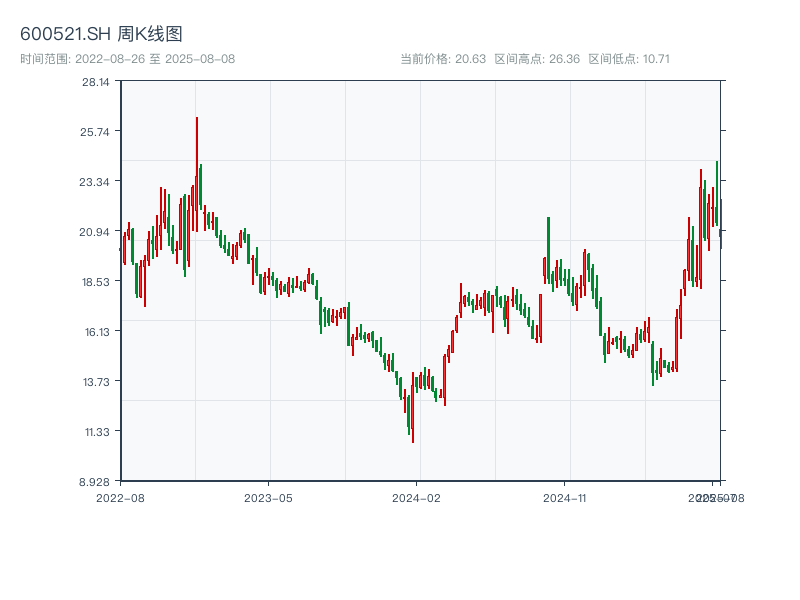The image size is (800, 600).
Task: Click the 20.94 y-axis tick label
Action: click(96, 232)
